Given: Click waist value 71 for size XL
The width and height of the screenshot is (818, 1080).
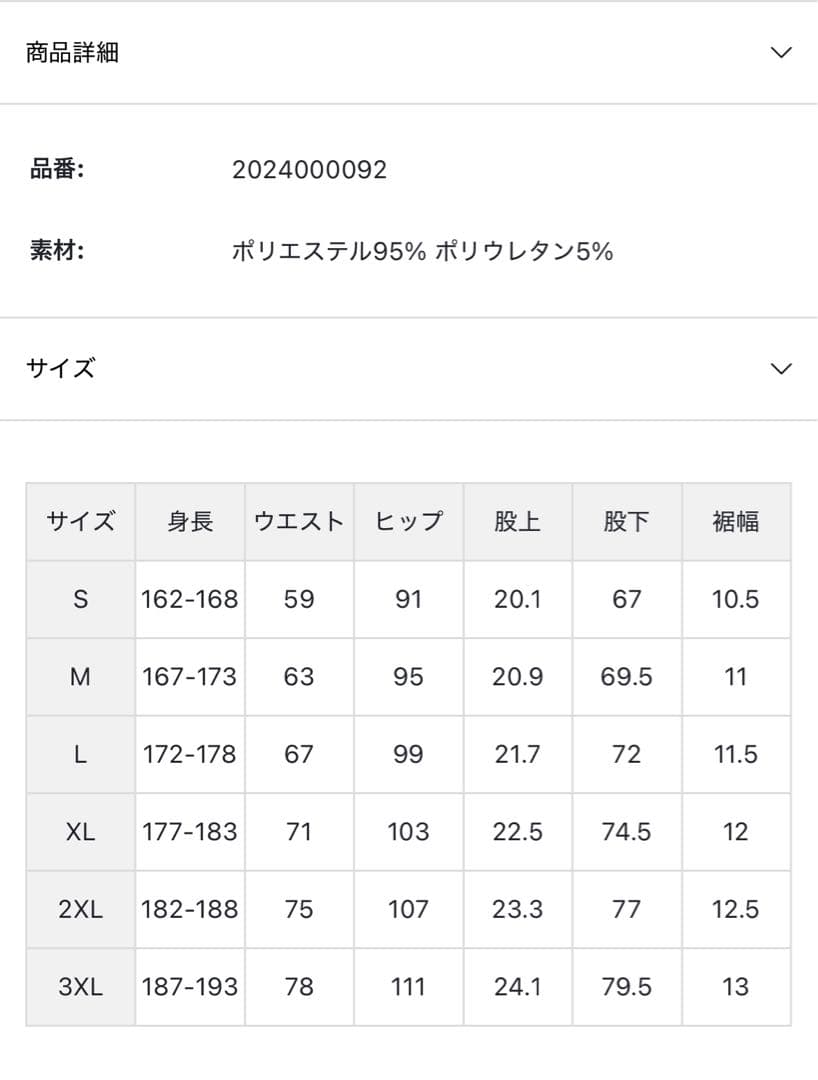Looking at the screenshot, I should (x=298, y=831).
